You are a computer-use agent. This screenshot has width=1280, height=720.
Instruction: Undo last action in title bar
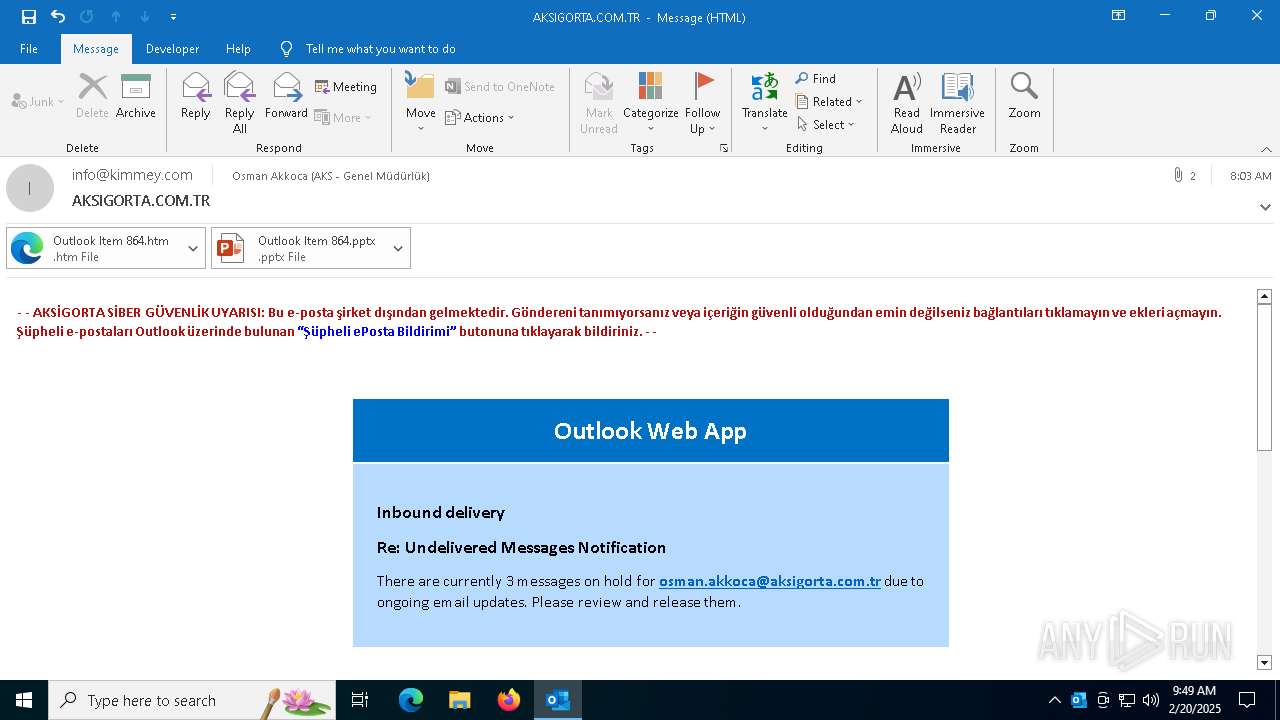[57, 16]
